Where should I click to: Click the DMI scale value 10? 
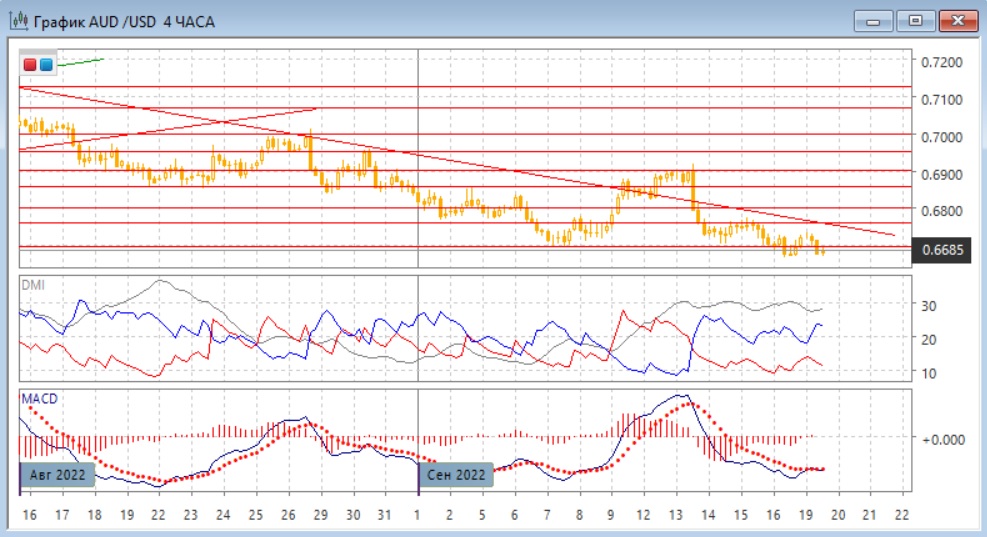pos(927,373)
